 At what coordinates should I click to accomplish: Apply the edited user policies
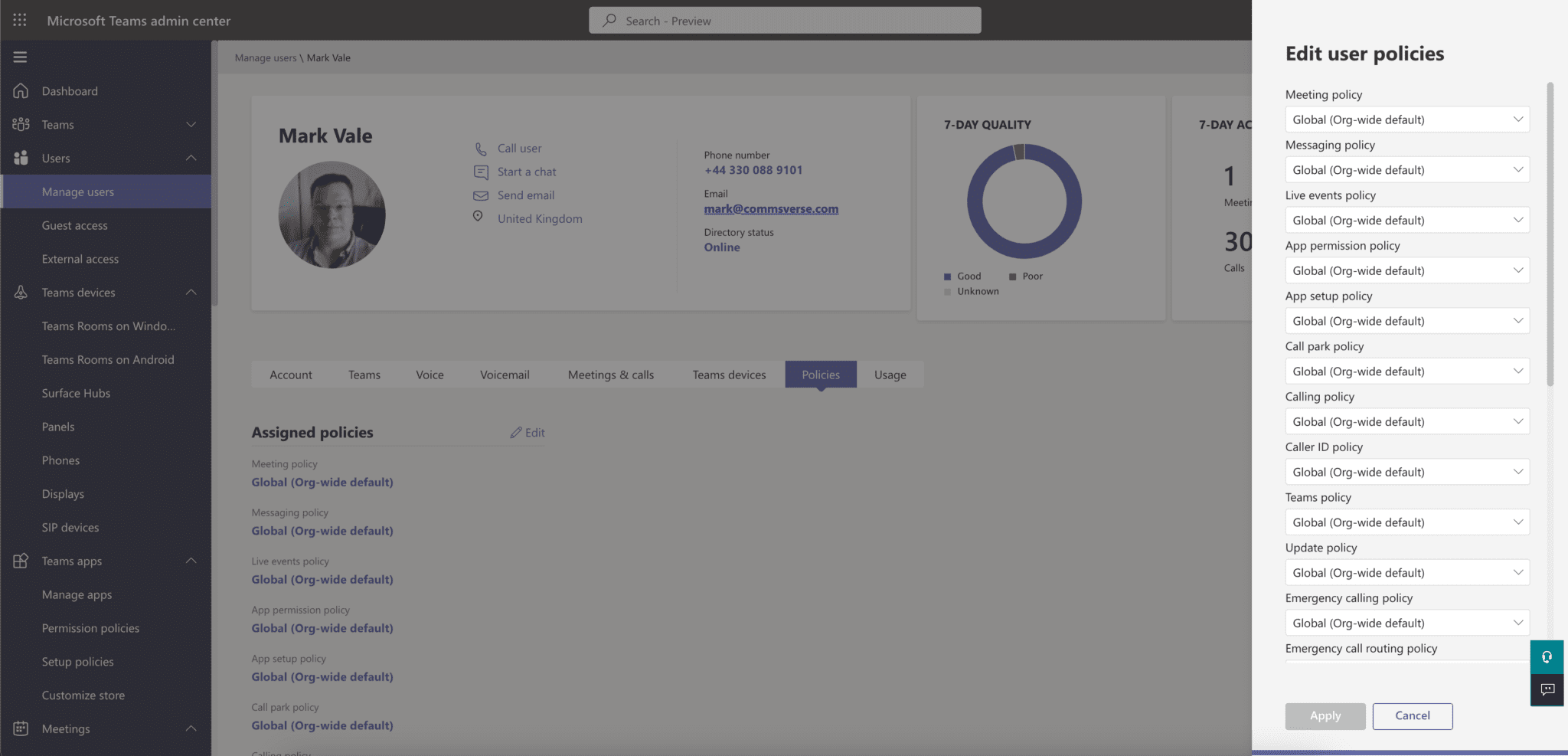[x=1325, y=715]
